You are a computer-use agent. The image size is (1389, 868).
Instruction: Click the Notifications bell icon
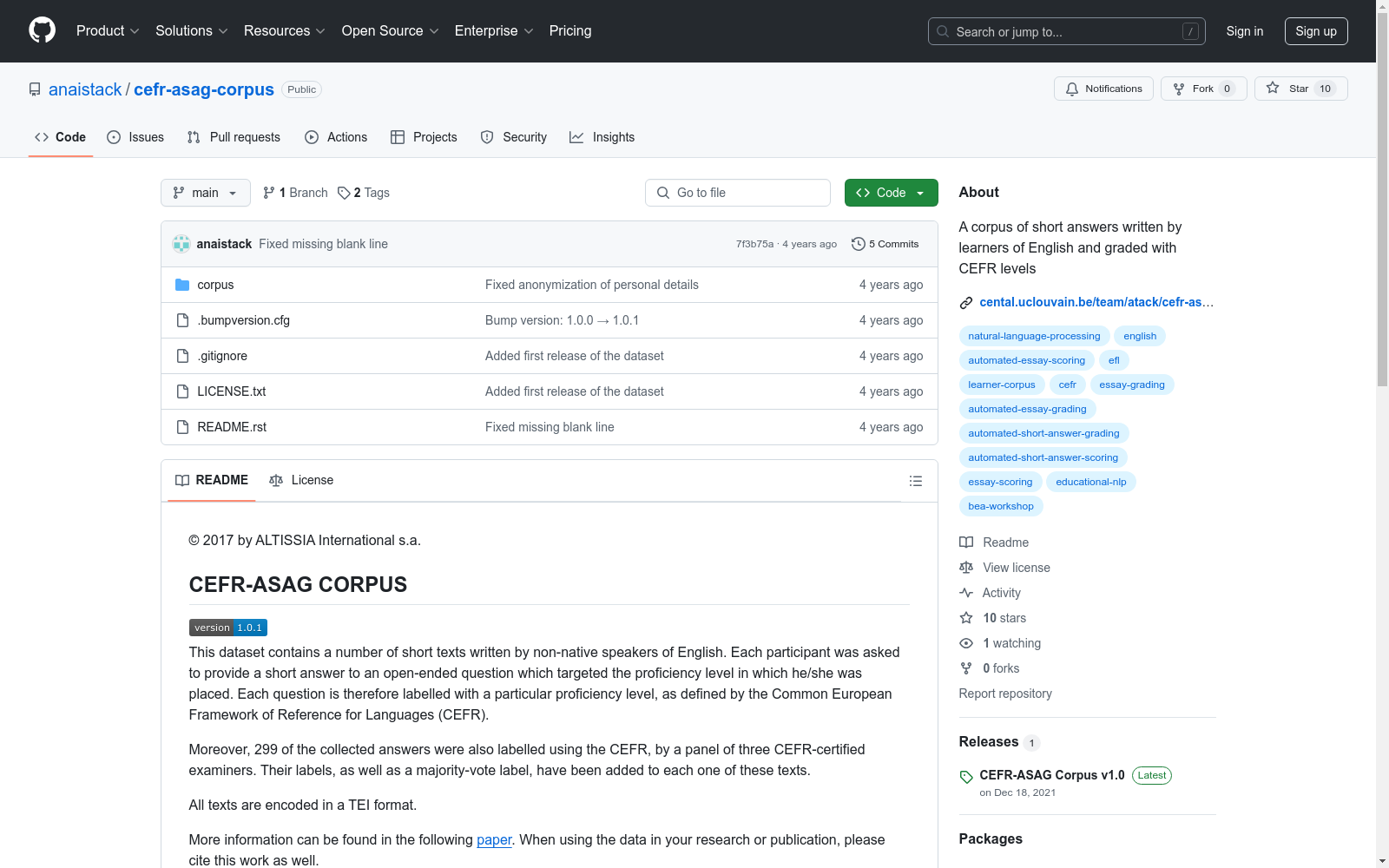click(1072, 89)
